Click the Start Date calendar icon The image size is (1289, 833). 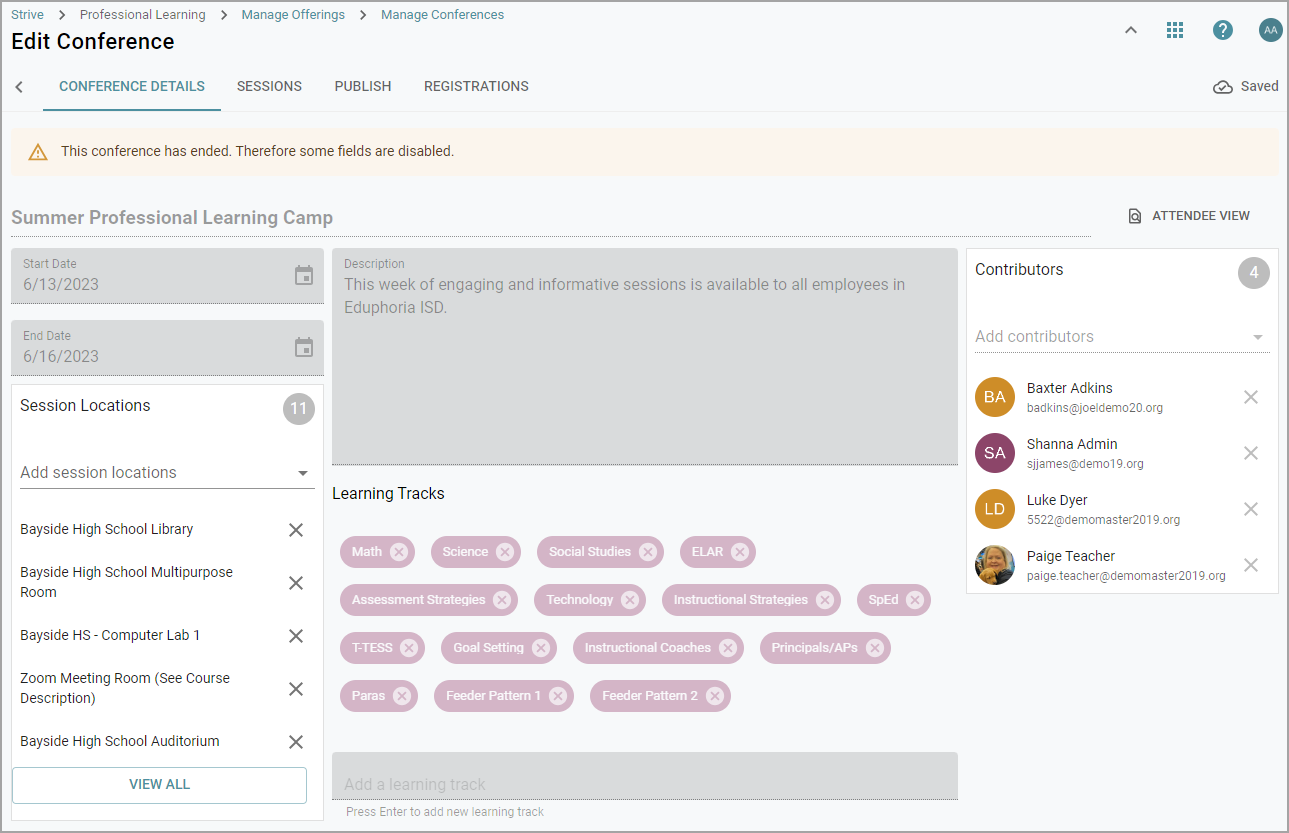pos(304,275)
